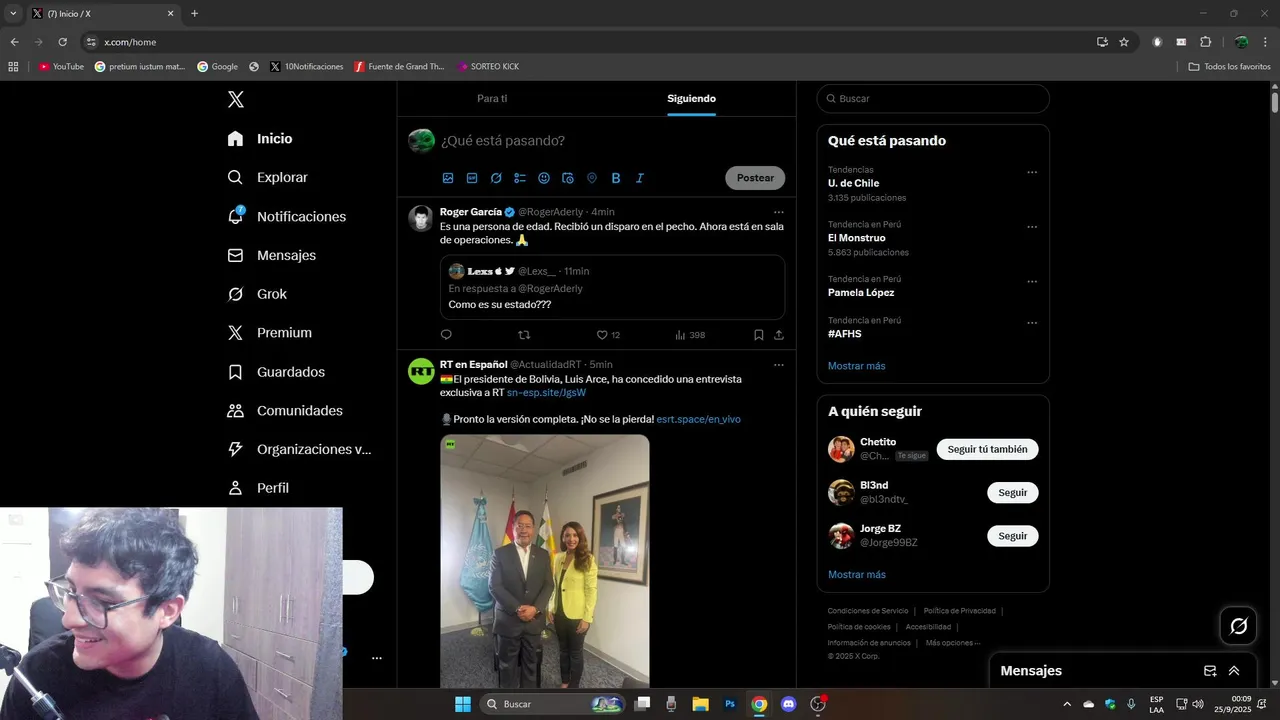Show more accounts to follow
The image size is (1280, 720).
pos(856,575)
